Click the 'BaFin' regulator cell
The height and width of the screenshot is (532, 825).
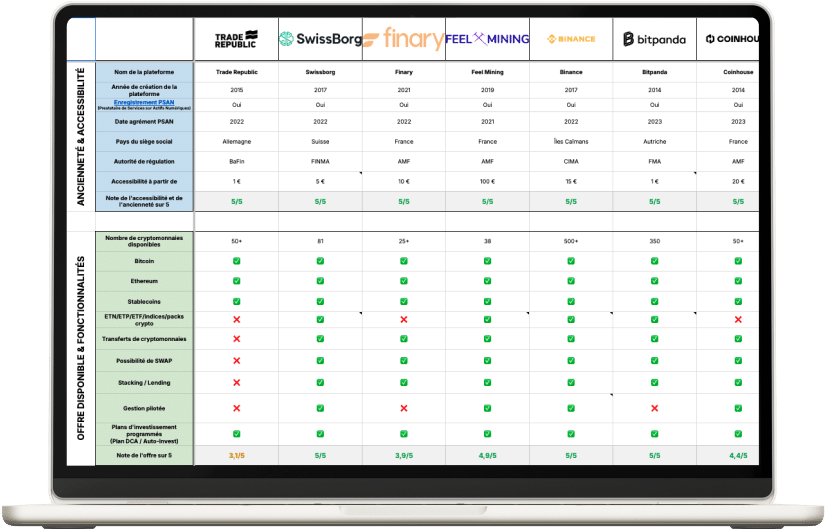(237, 162)
